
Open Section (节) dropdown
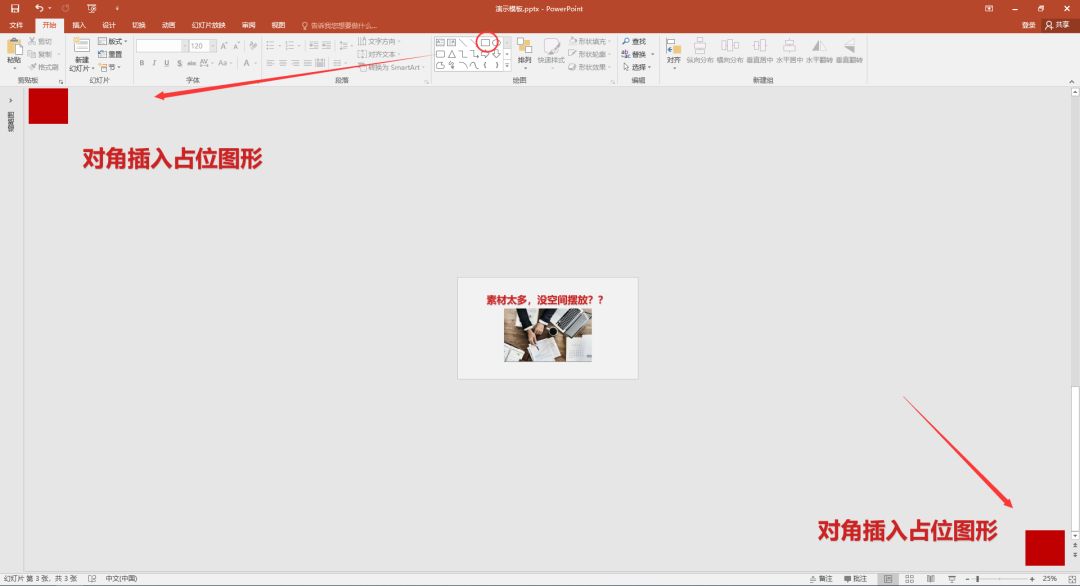(x=110, y=67)
